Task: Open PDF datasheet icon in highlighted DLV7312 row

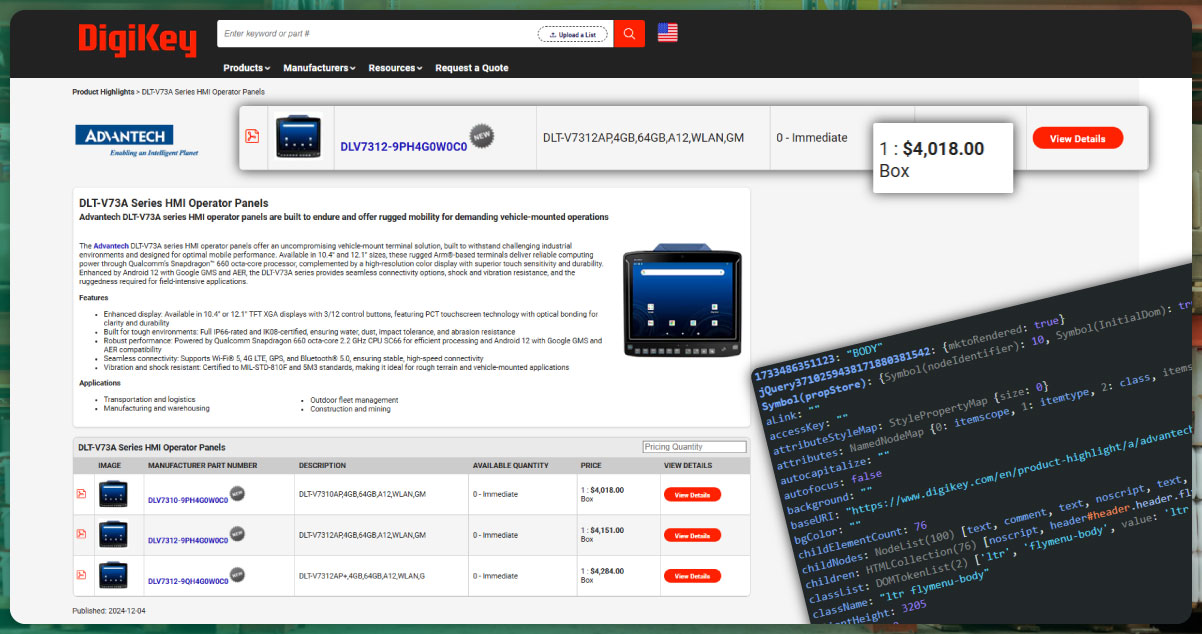Action: 252,137
